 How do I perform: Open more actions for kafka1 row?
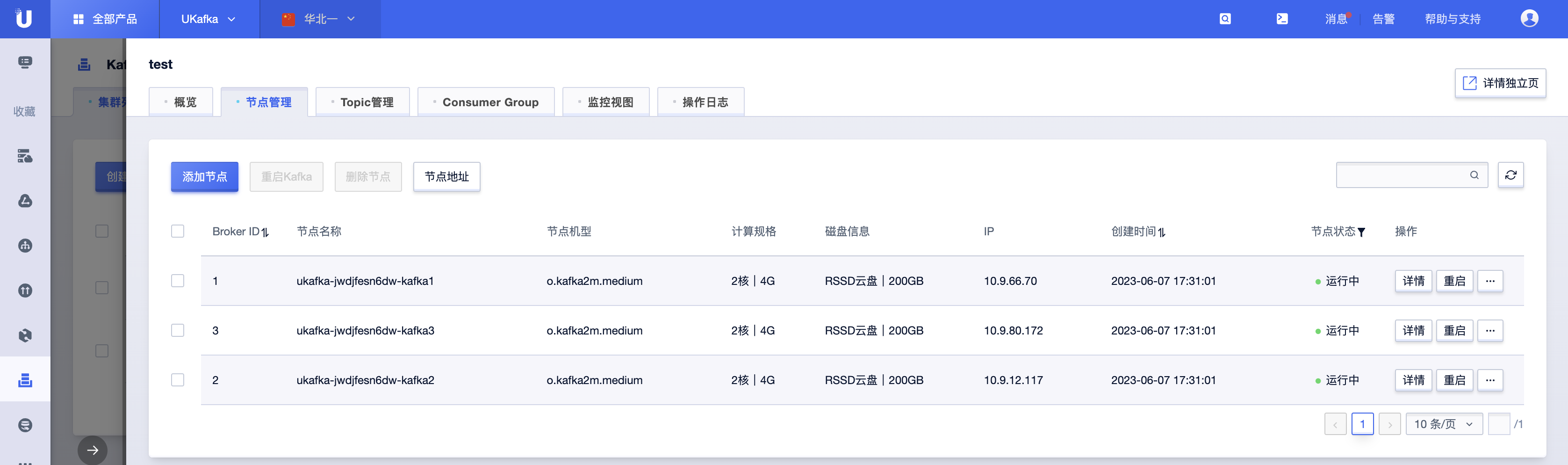click(1490, 281)
